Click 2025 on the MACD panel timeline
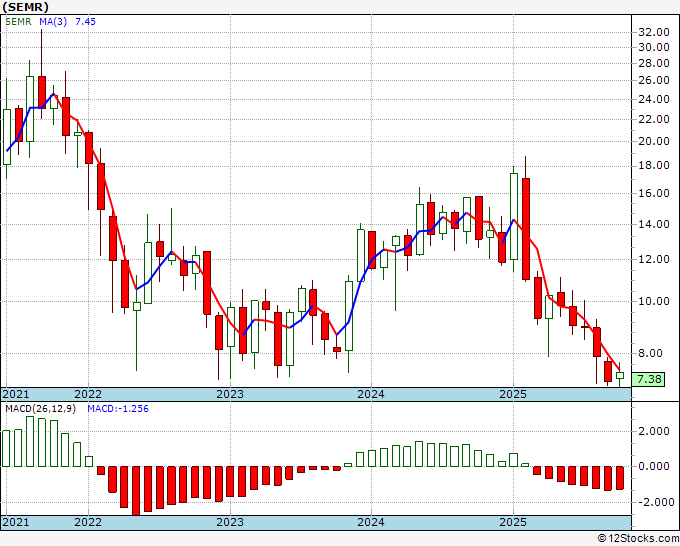 coord(513,522)
